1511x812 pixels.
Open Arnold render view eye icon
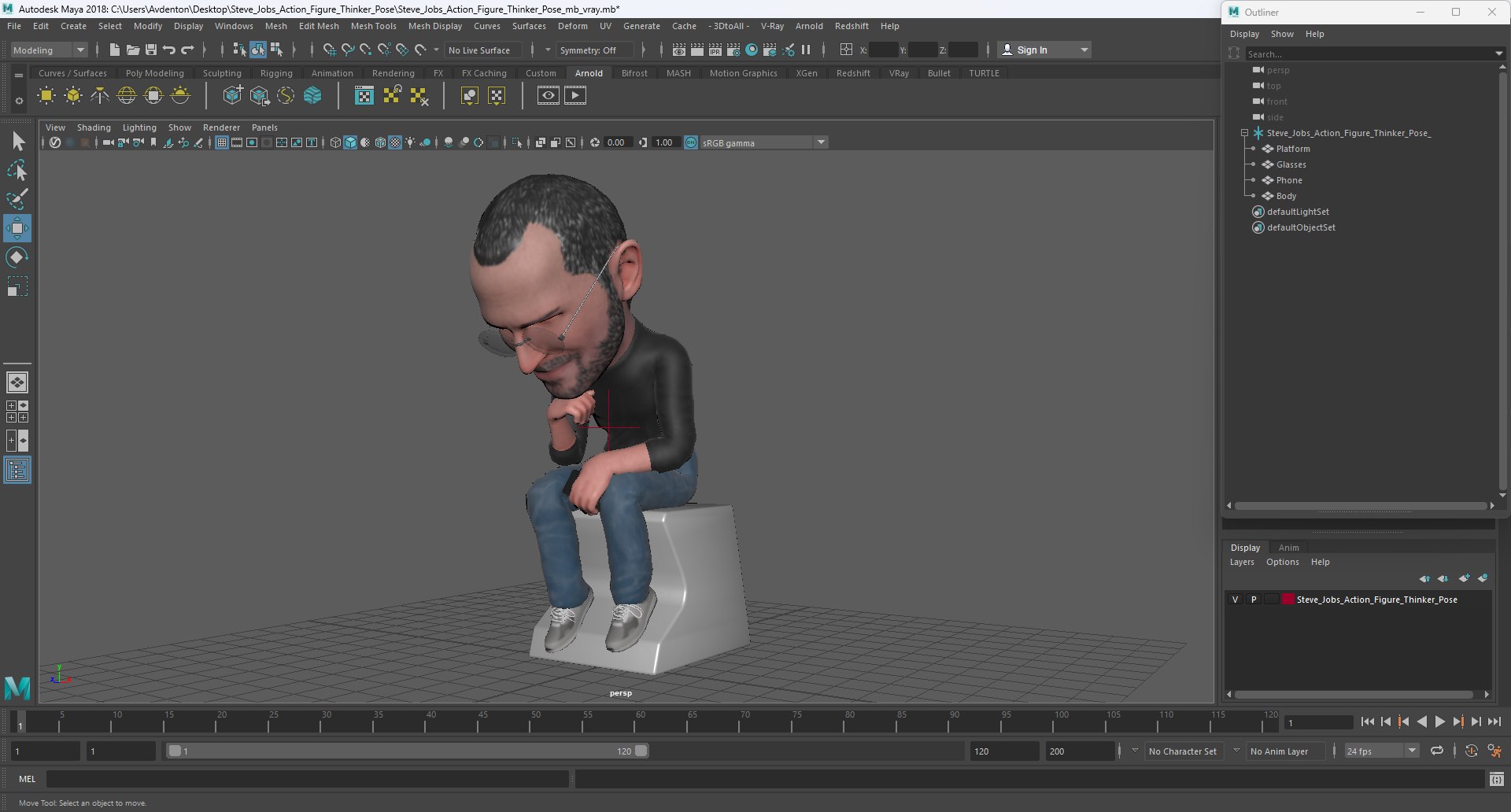coord(549,96)
